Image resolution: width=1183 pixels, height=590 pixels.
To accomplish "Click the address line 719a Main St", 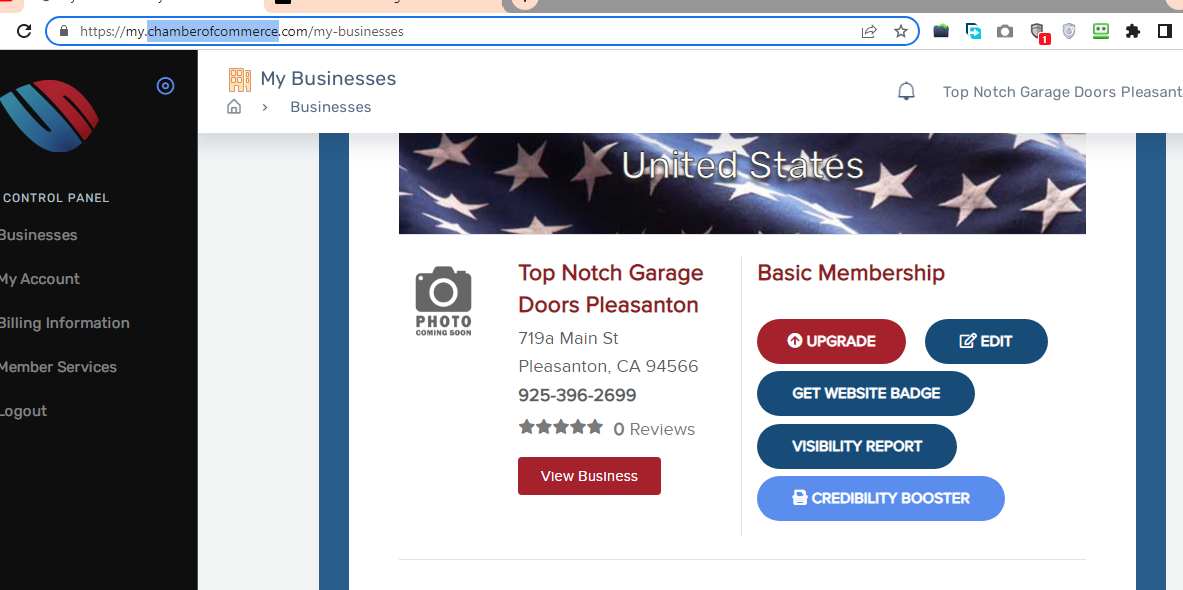I will pyautogui.click(x=568, y=338).
